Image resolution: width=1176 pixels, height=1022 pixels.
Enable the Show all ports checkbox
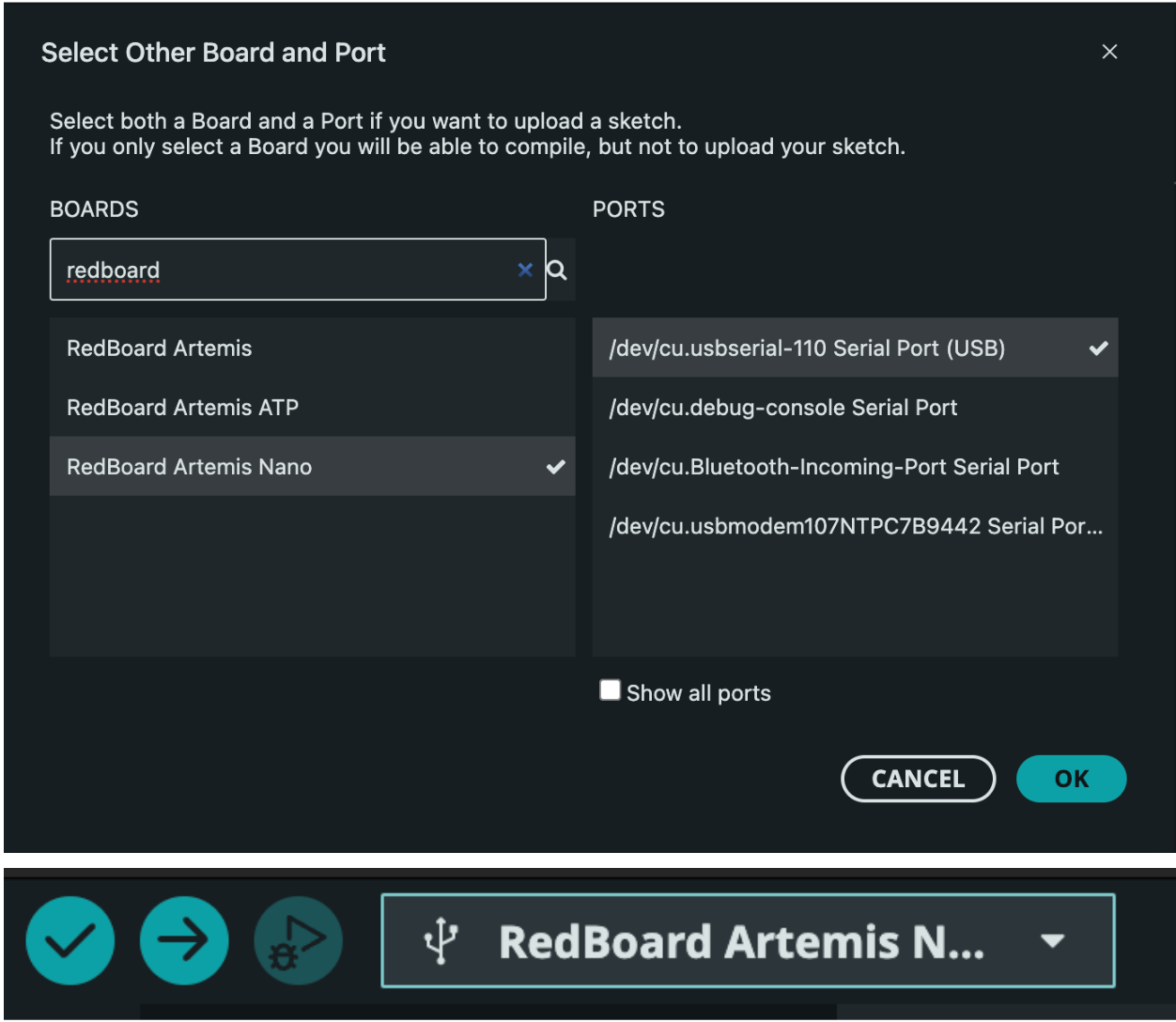pyautogui.click(x=611, y=691)
